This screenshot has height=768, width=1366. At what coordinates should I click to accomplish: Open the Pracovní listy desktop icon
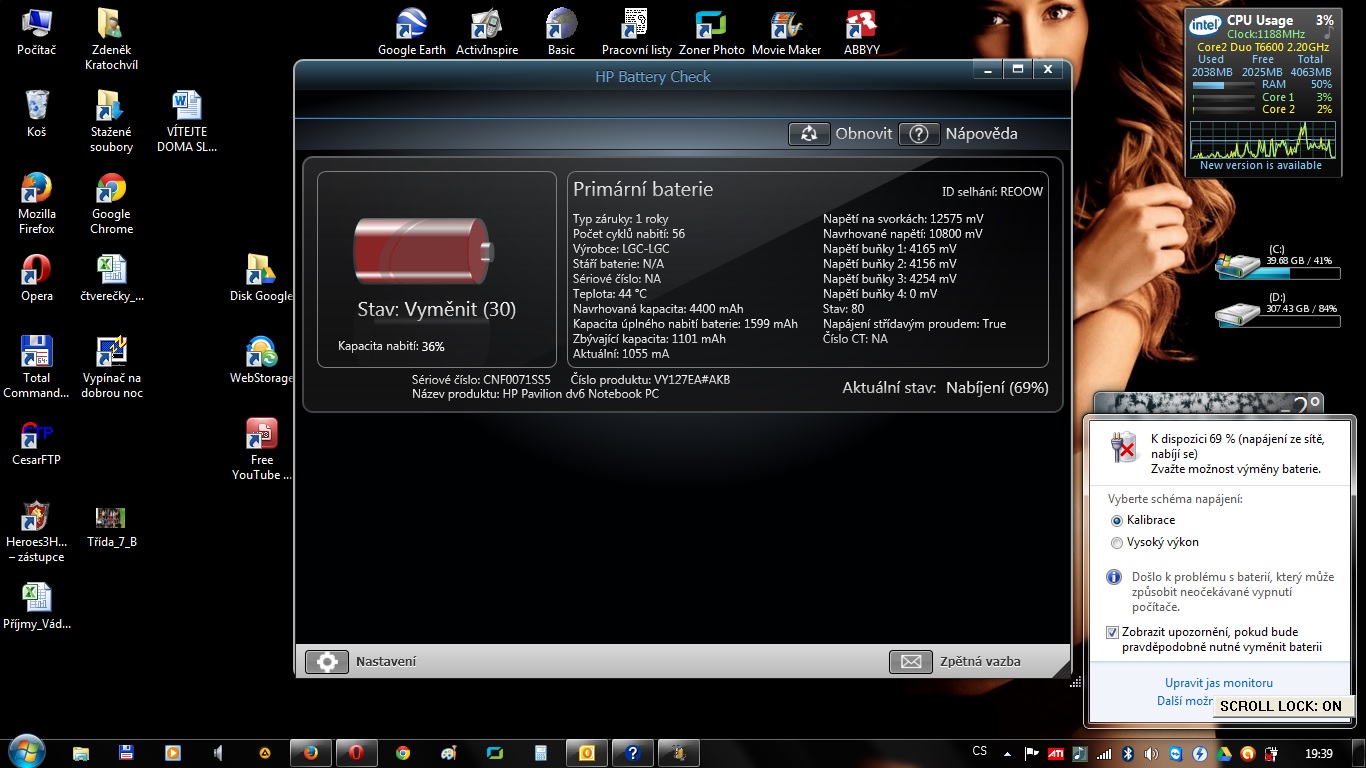coord(637,32)
